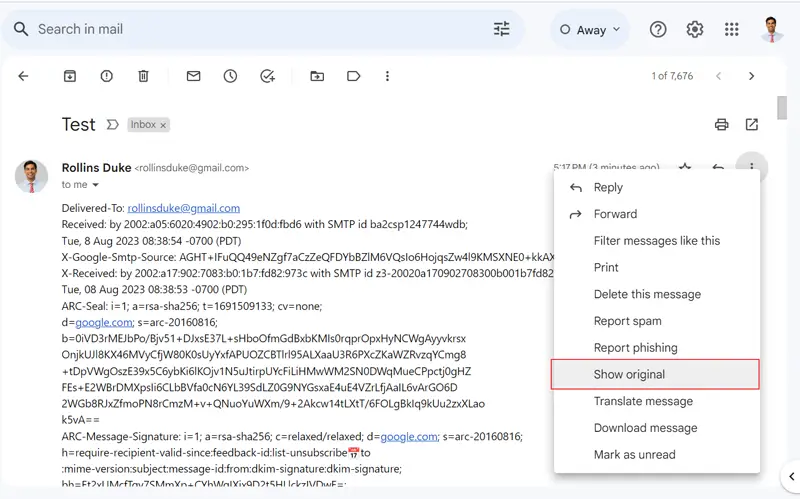The height and width of the screenshot is (499, 800).
Task: Click the Add to tasks icon
Action: pyautogui.click(x=267, y=76)
